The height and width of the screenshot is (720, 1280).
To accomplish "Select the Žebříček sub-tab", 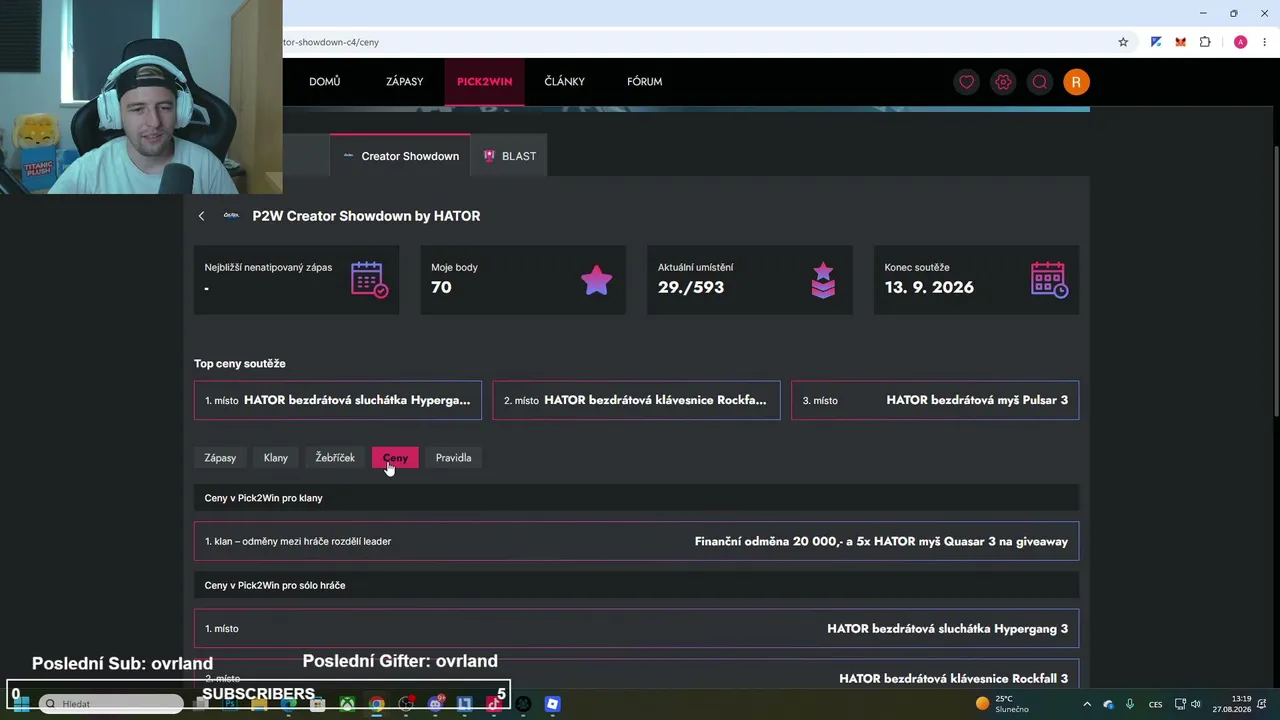I will tap(335, 458).
